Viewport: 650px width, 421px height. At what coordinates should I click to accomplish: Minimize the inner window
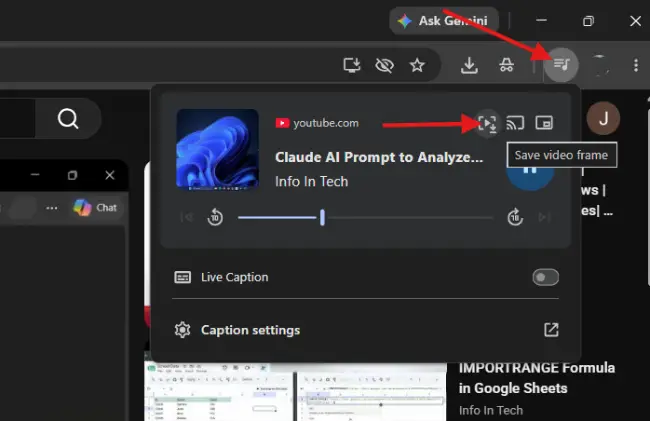(35, 175)
